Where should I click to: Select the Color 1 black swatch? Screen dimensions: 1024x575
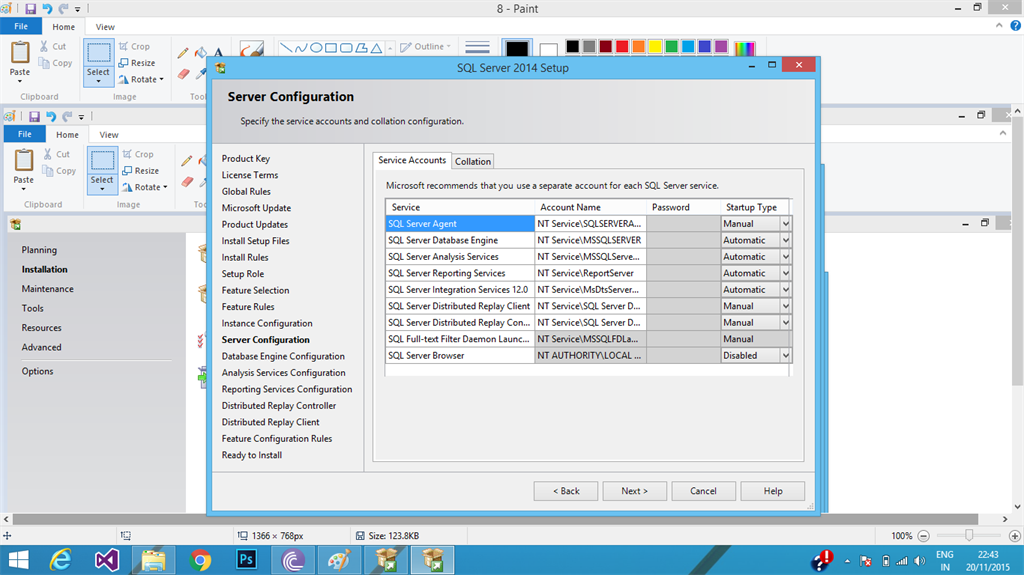(517, 49)
